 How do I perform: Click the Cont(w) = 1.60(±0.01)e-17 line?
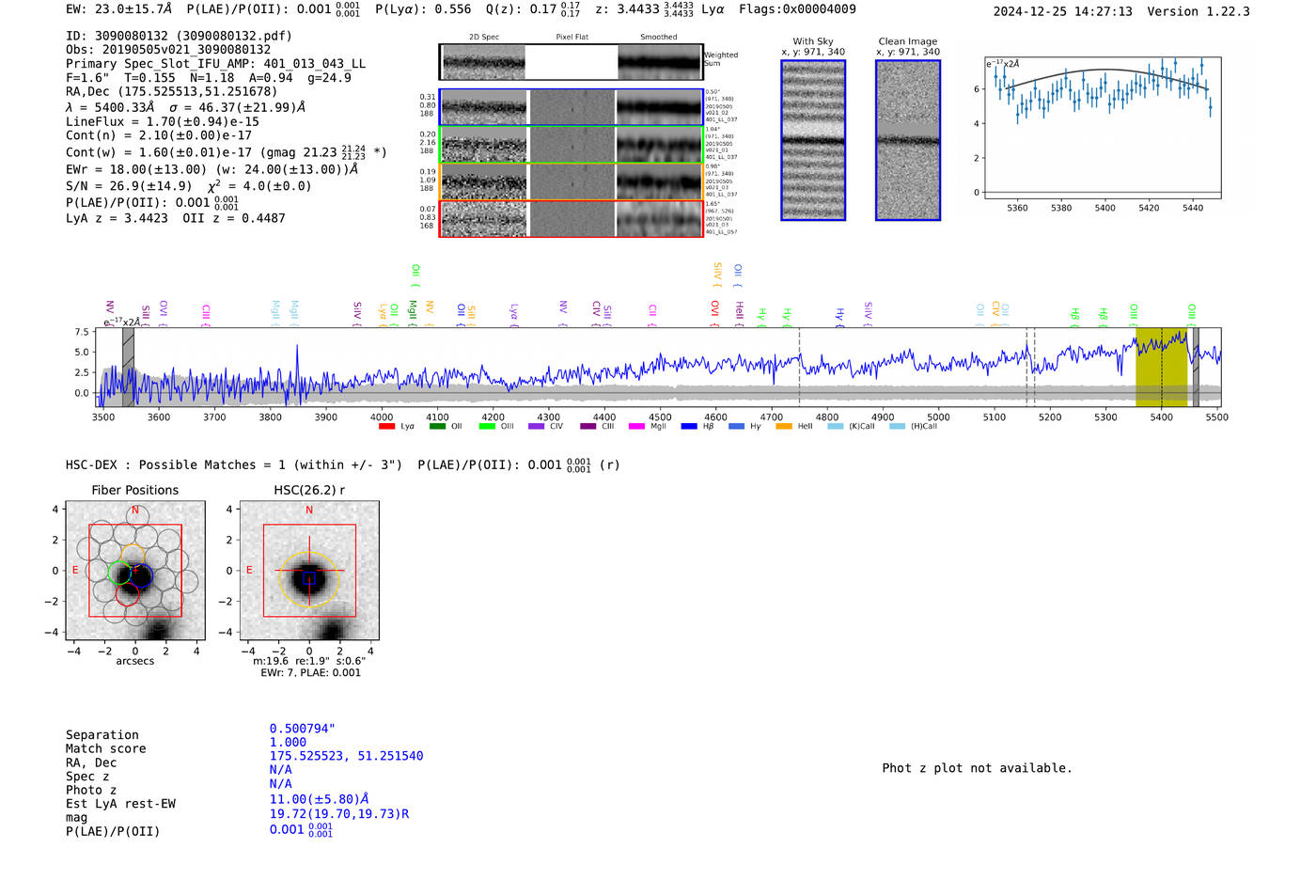tap(227, 151)
